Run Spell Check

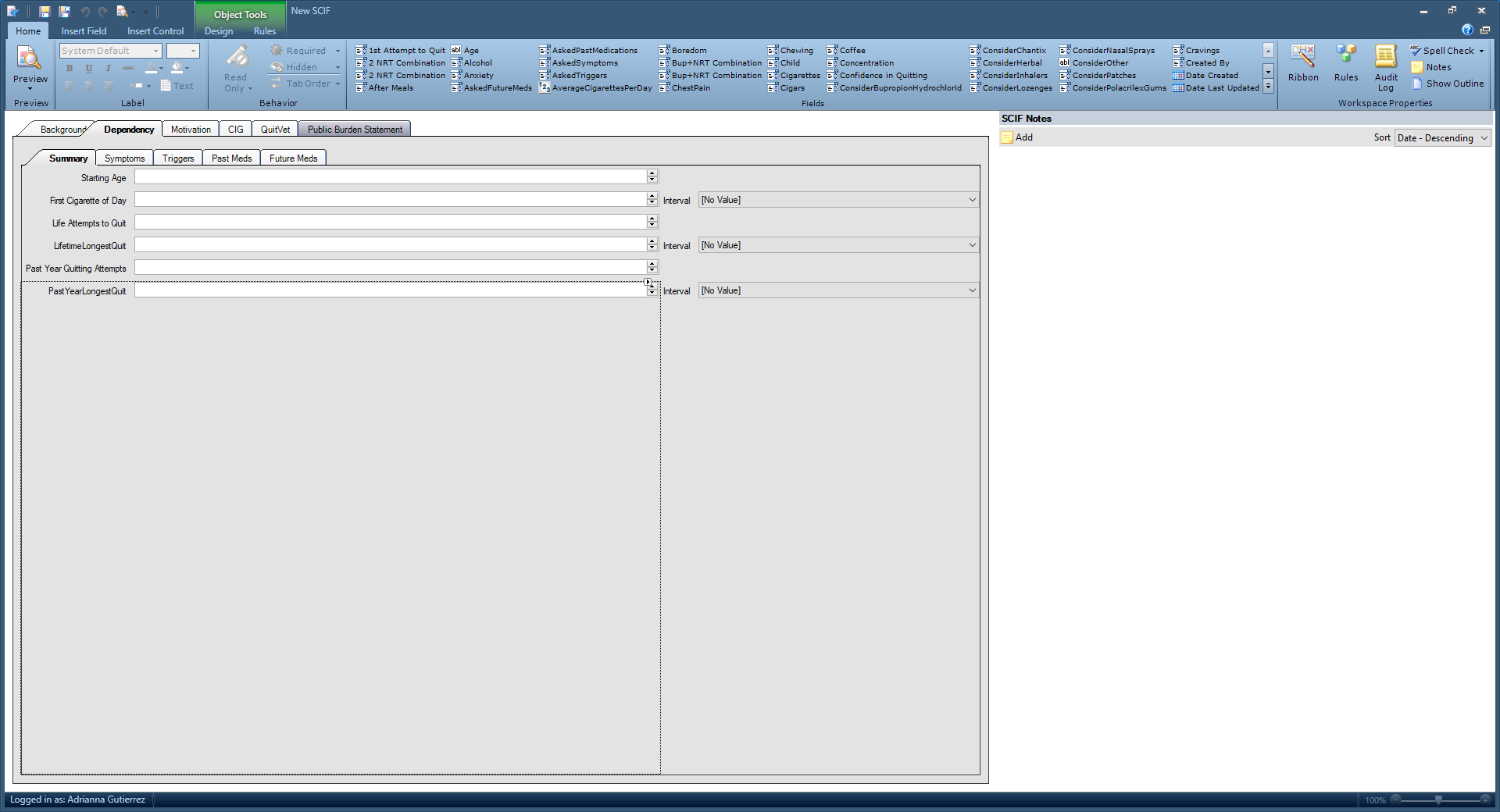(1446, 51)
